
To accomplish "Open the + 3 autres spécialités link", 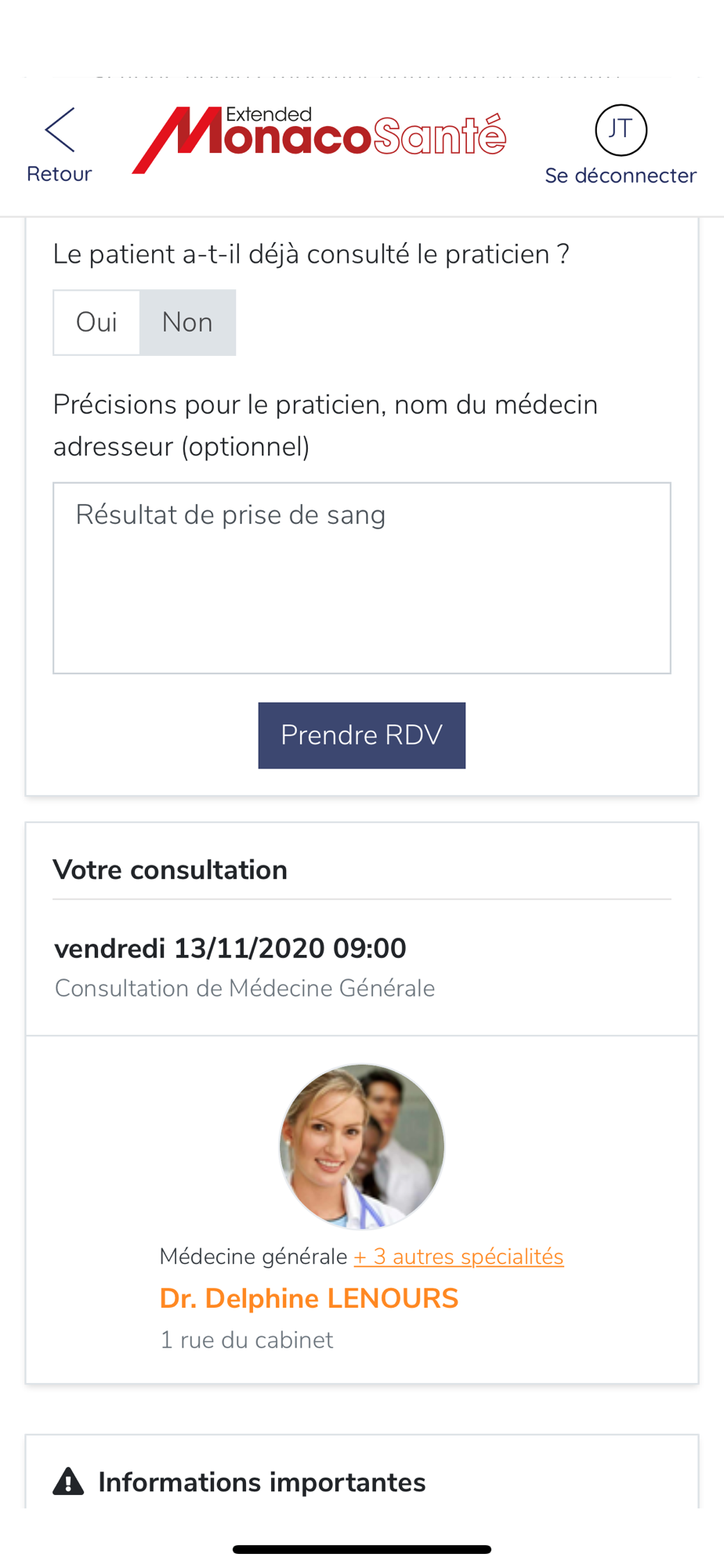I will (458, 1257).
